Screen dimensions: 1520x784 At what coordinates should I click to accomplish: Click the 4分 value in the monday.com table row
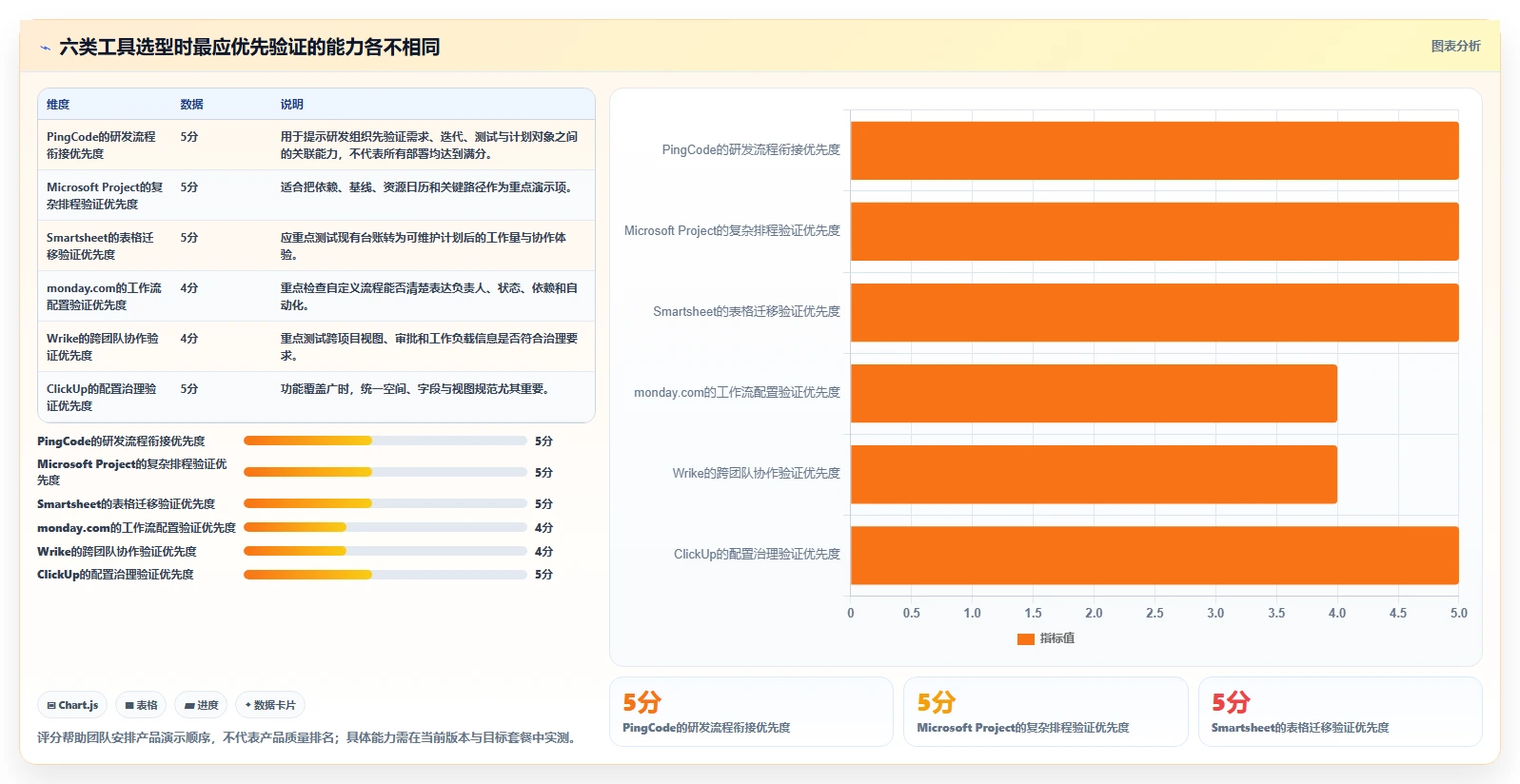(189, 288)
